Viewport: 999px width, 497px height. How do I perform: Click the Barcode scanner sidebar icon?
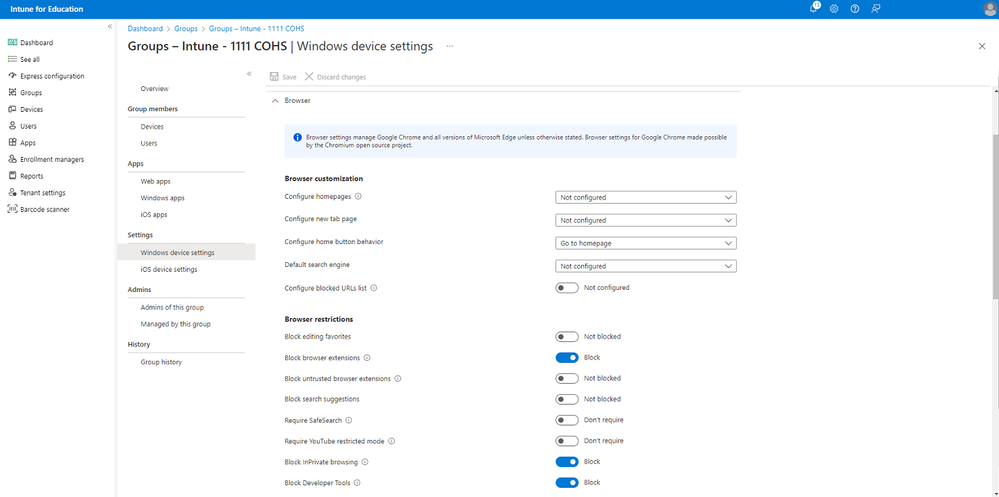coord(12,209)
